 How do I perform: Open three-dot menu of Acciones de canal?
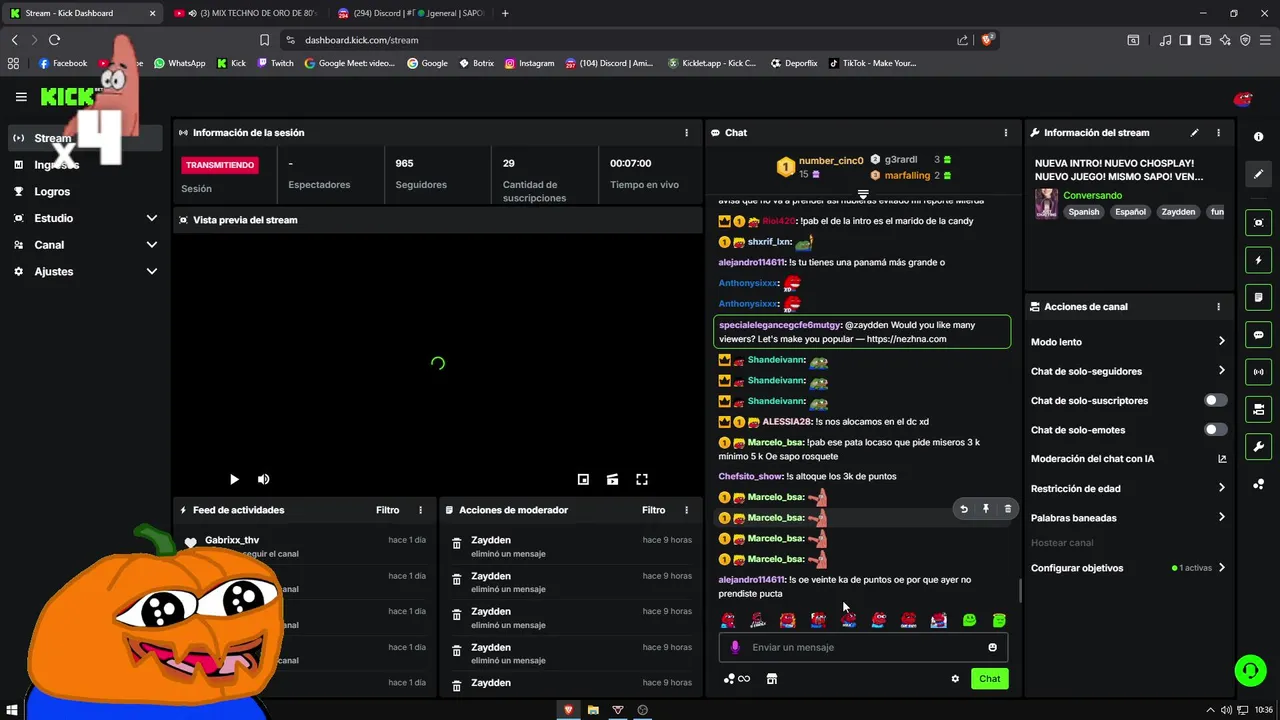click(x=1218, y=307)
